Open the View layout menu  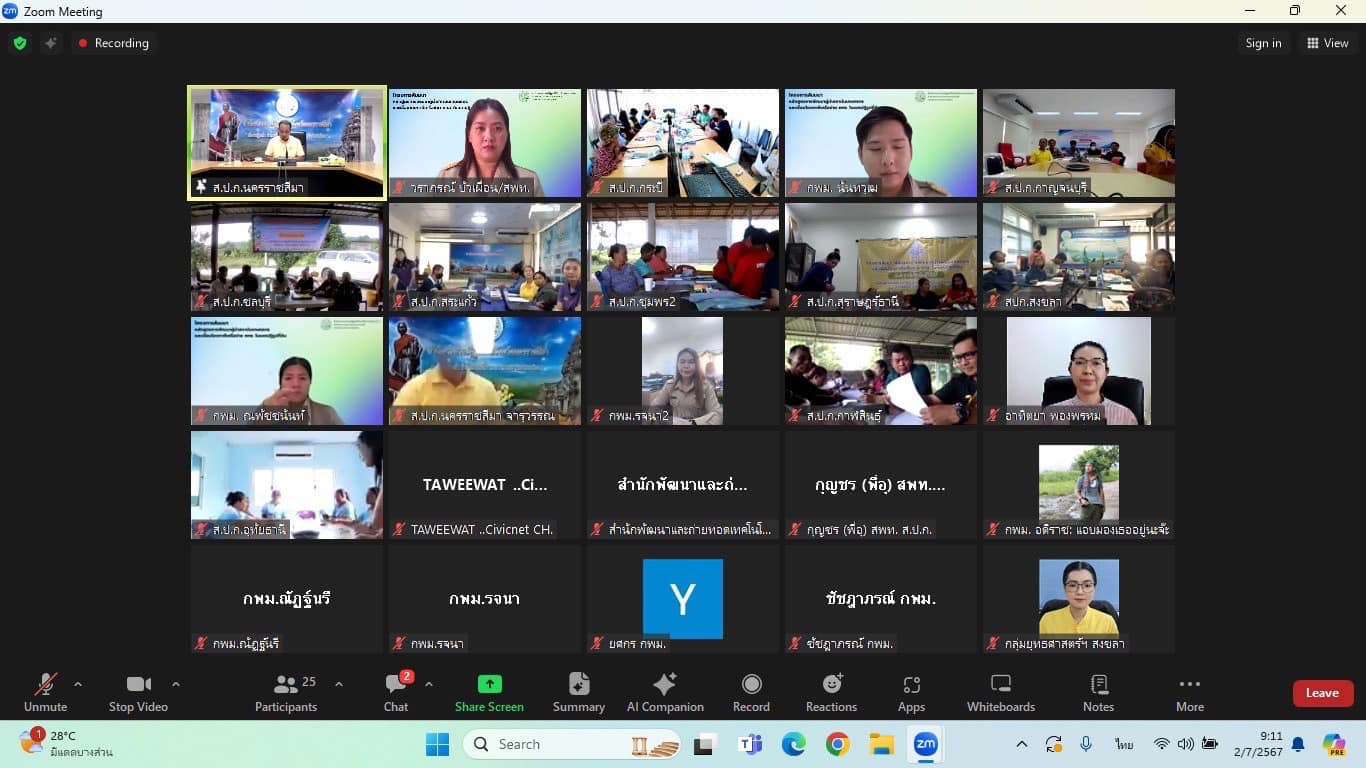pyautogui.click(x=1328, y=43)
